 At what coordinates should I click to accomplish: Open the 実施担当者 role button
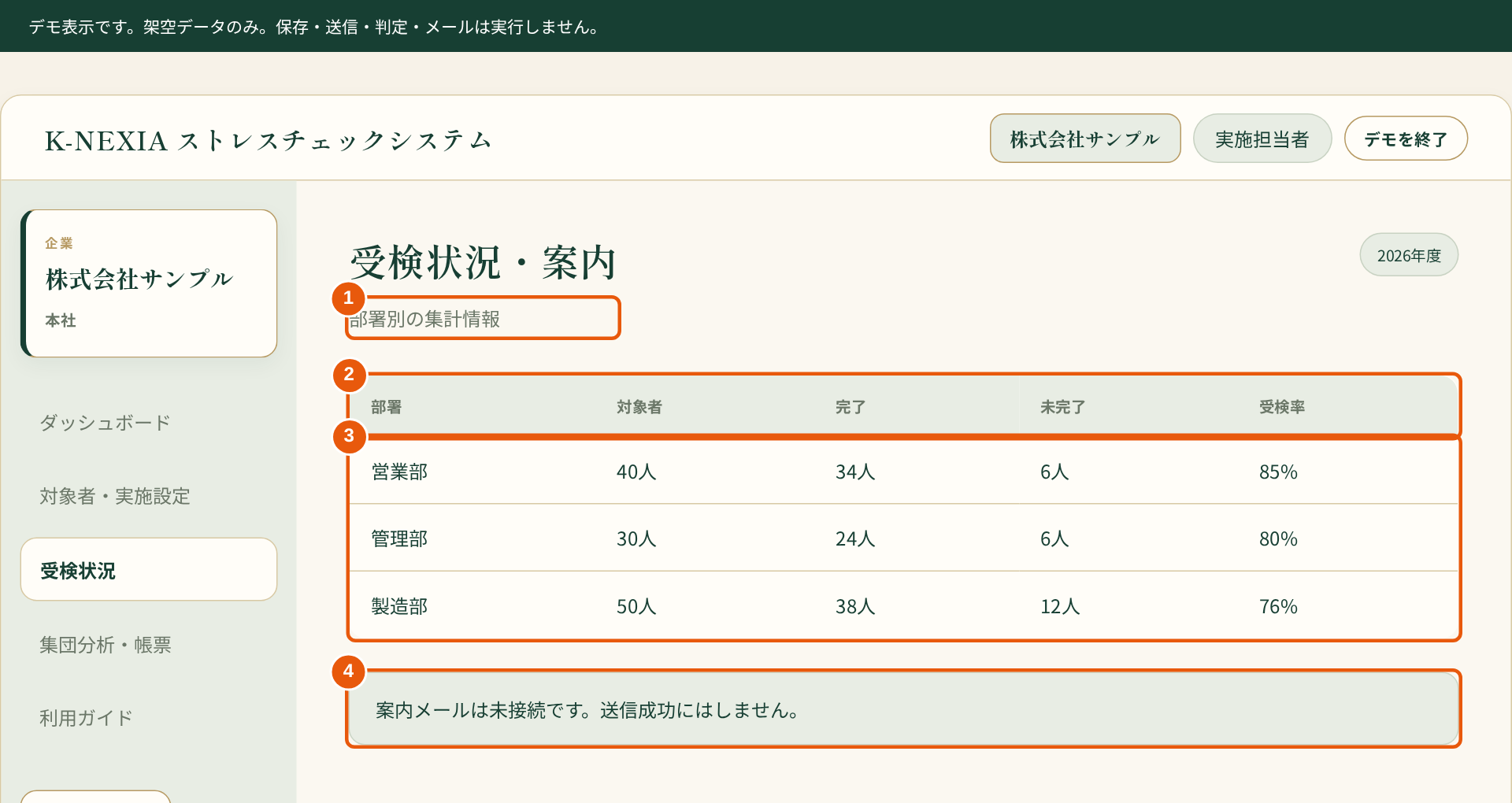[x=1262, y=139]
